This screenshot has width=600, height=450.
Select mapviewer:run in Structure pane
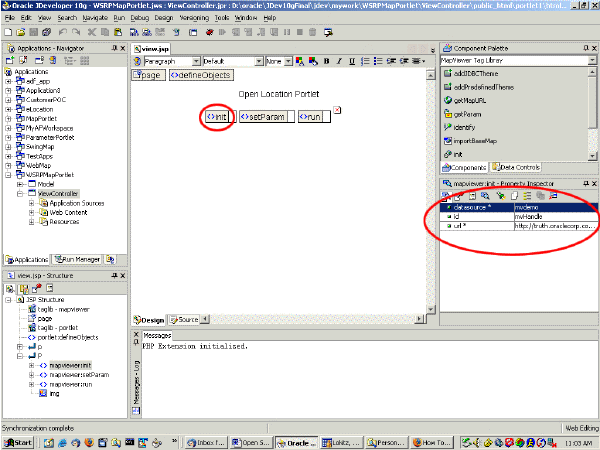71,384
